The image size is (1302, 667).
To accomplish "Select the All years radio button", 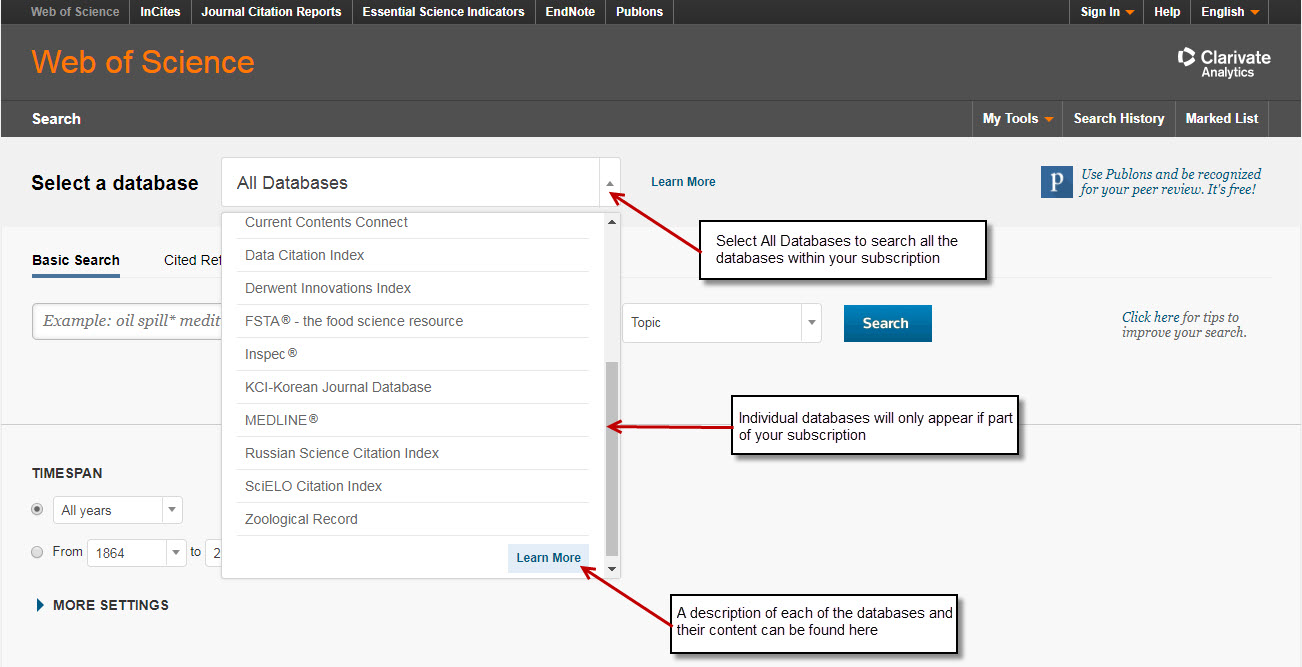I will click(37, 508).
